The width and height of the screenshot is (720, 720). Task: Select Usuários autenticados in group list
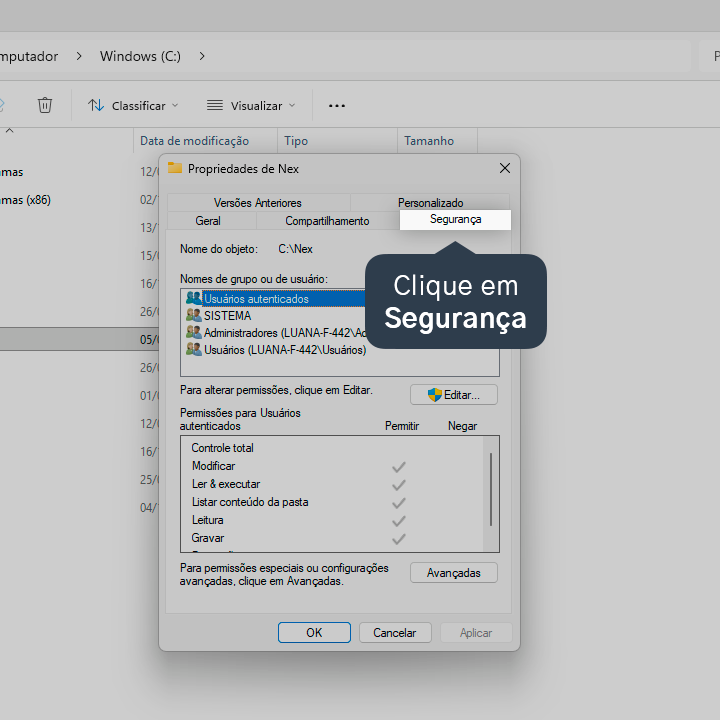coord(276,298)
